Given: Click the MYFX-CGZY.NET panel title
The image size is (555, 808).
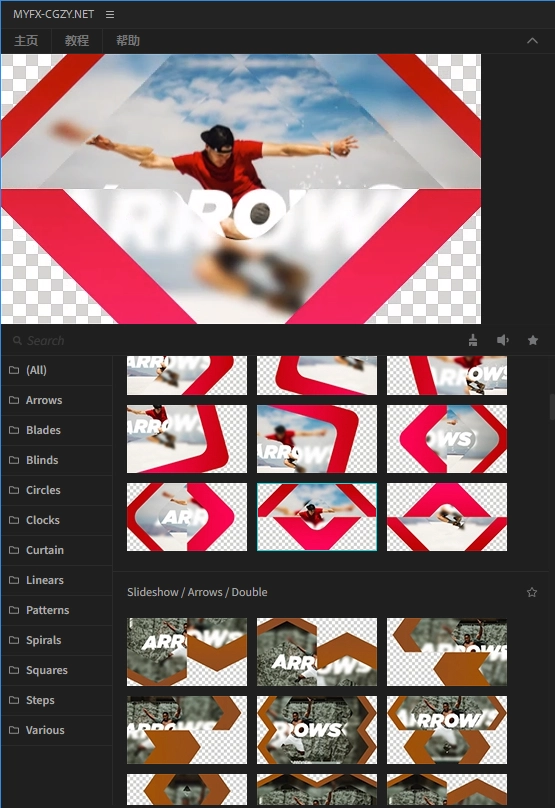Looking at the screenshot, I should click(x=54, y=14).
